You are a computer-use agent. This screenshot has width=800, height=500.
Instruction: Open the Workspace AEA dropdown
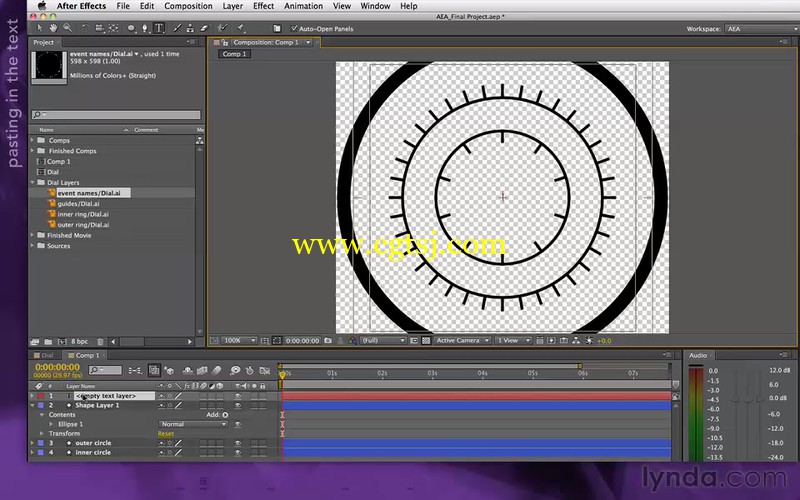(x=762, y=29)
